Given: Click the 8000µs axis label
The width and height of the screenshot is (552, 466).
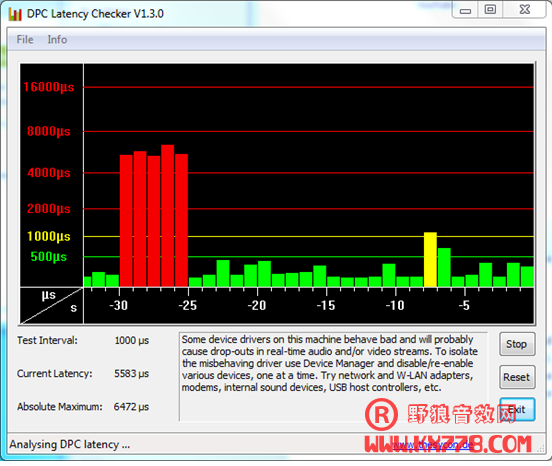Looking at the screenshot, I should [x=49, y=131].
